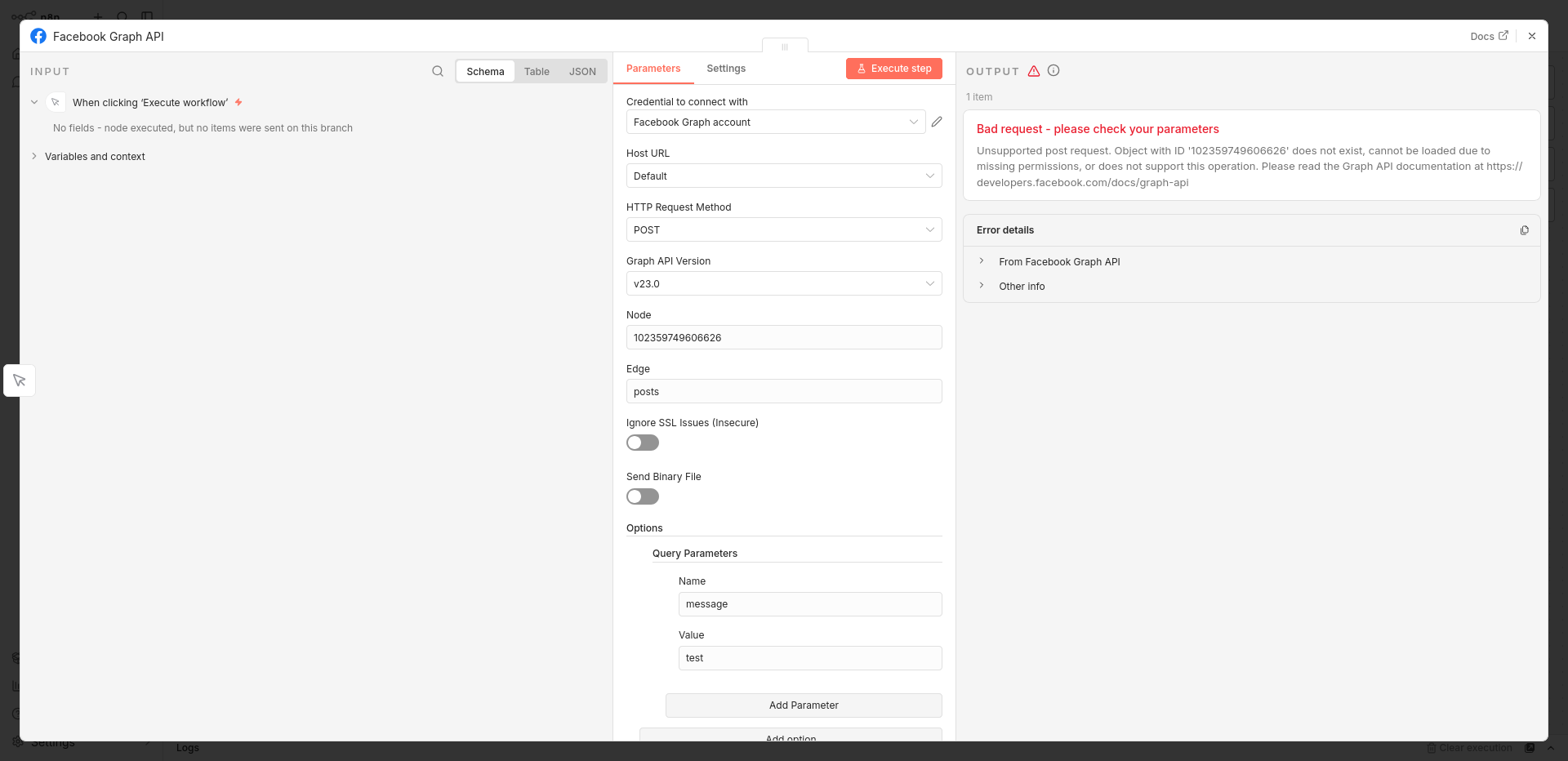The width and height of the screenshot is (1568, 761).
Task: Click the search icon in Input panel
Action: pyautogui.click(x=438, y=71)
